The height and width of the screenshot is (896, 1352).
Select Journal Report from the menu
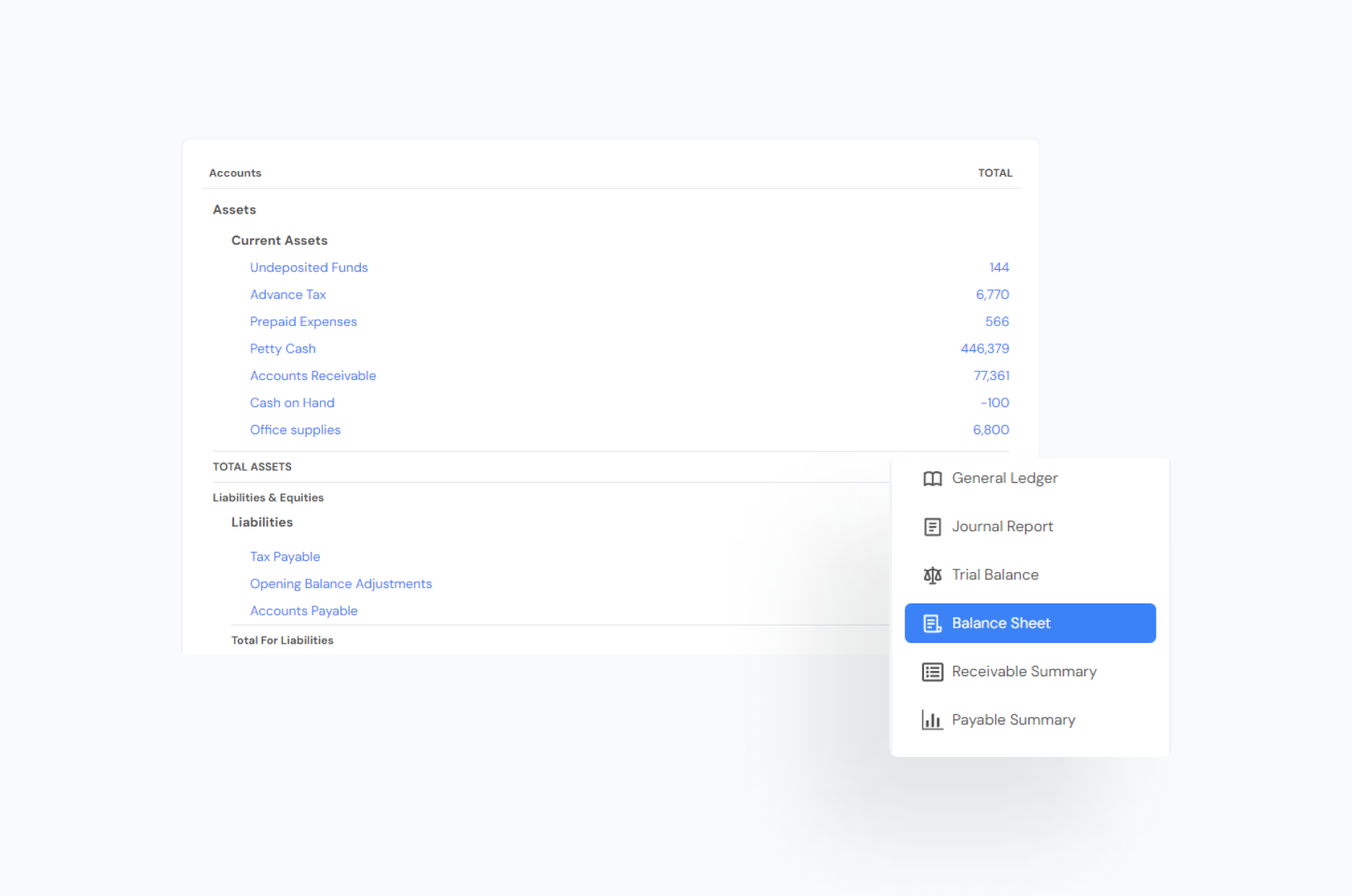click(1002, 527)
